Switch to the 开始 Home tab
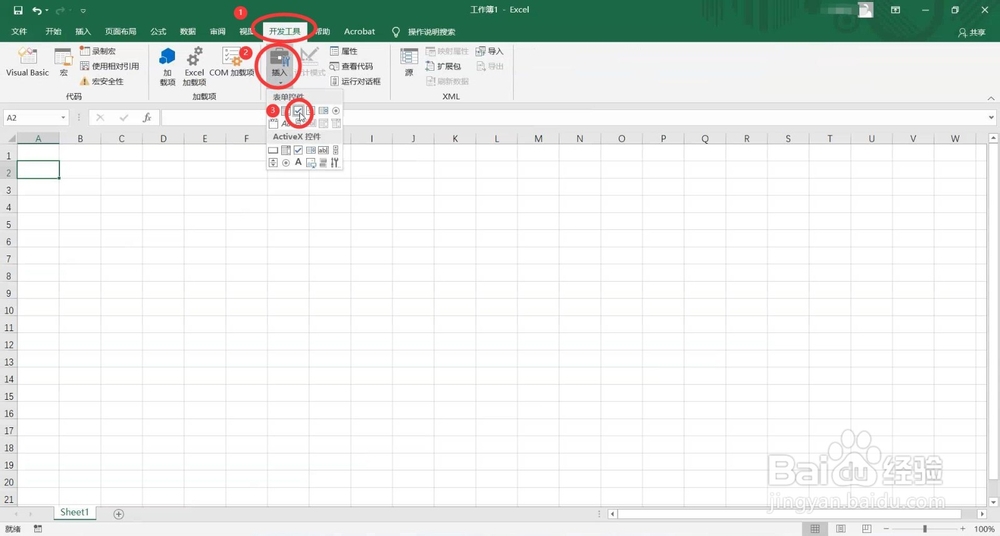 (x=54, y=31)
